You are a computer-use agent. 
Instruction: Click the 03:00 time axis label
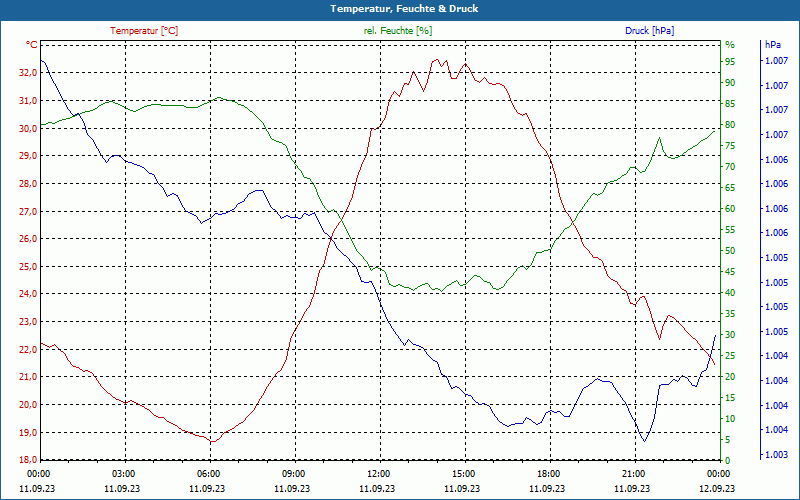click(x=122, y=474)
